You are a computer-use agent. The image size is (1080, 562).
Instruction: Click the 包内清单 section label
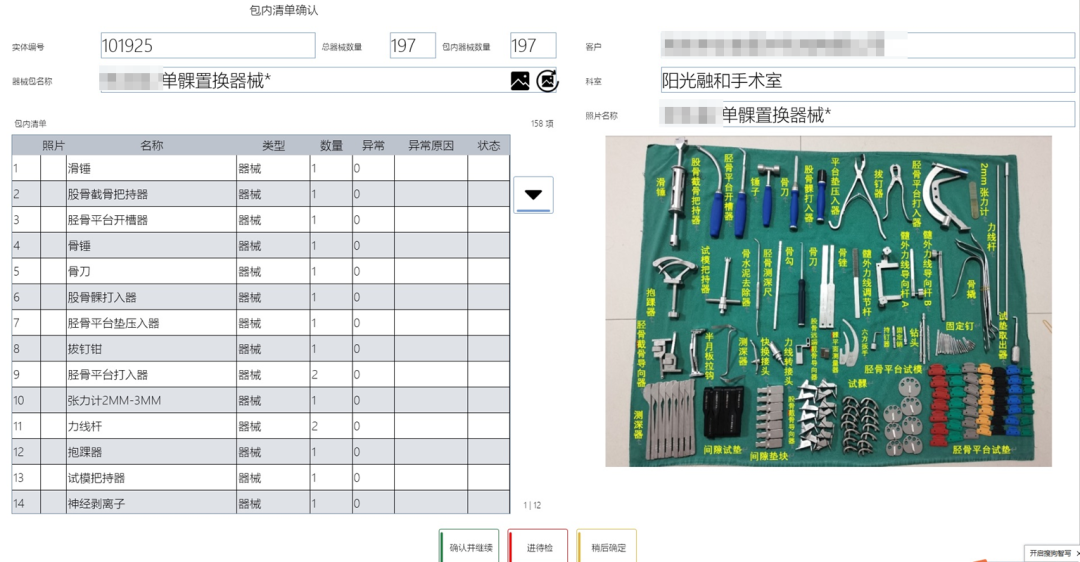30,124
